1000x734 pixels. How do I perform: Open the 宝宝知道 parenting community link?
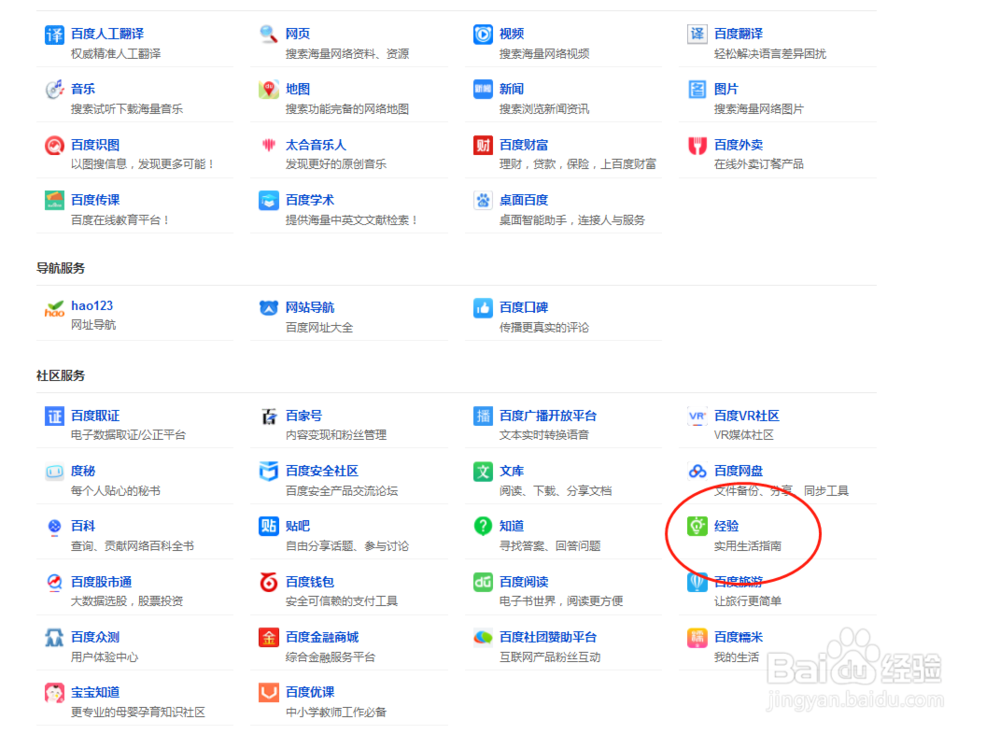[x=96, y=691]
